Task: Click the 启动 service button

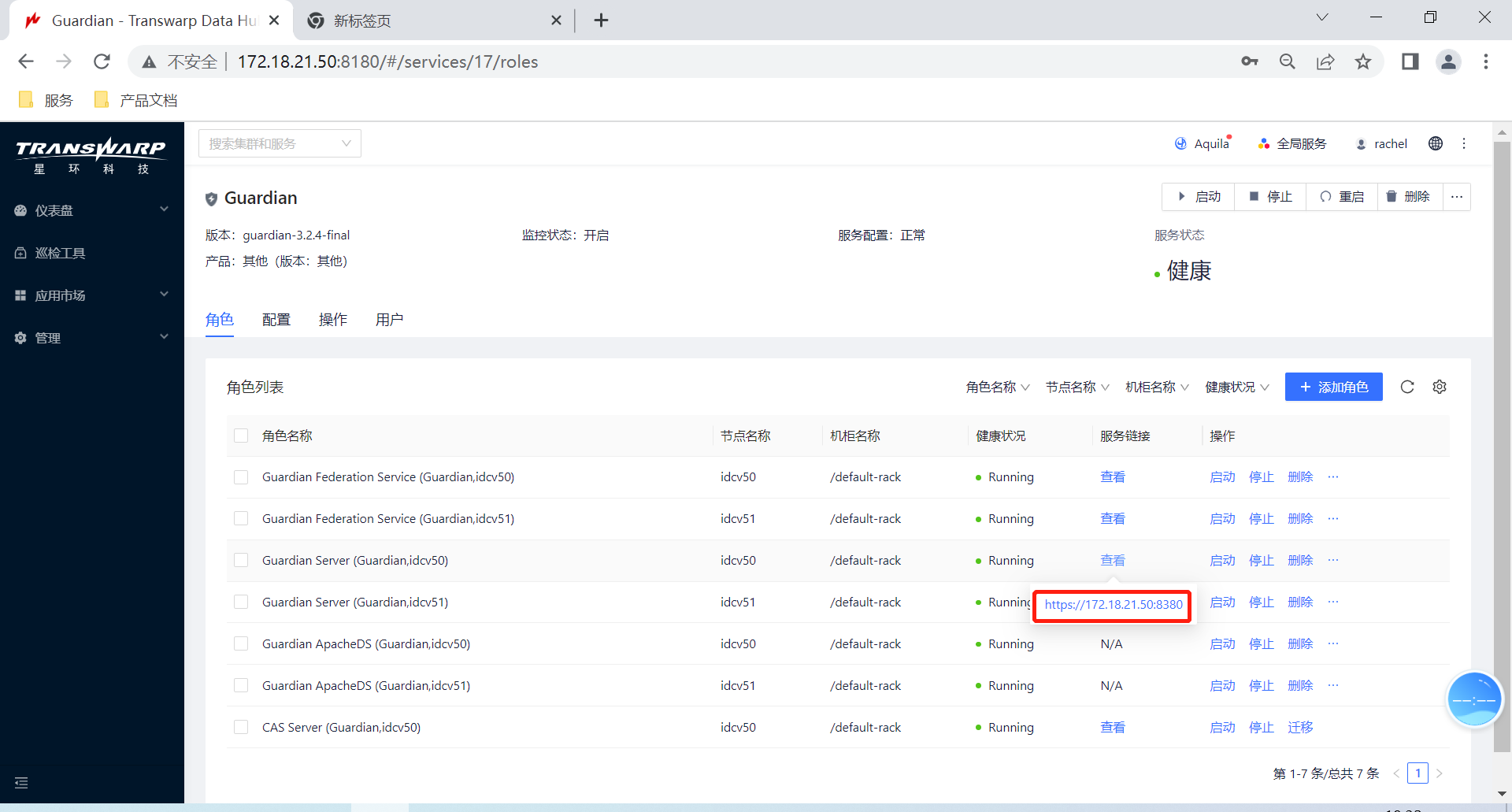Action: coord(1199,197)
